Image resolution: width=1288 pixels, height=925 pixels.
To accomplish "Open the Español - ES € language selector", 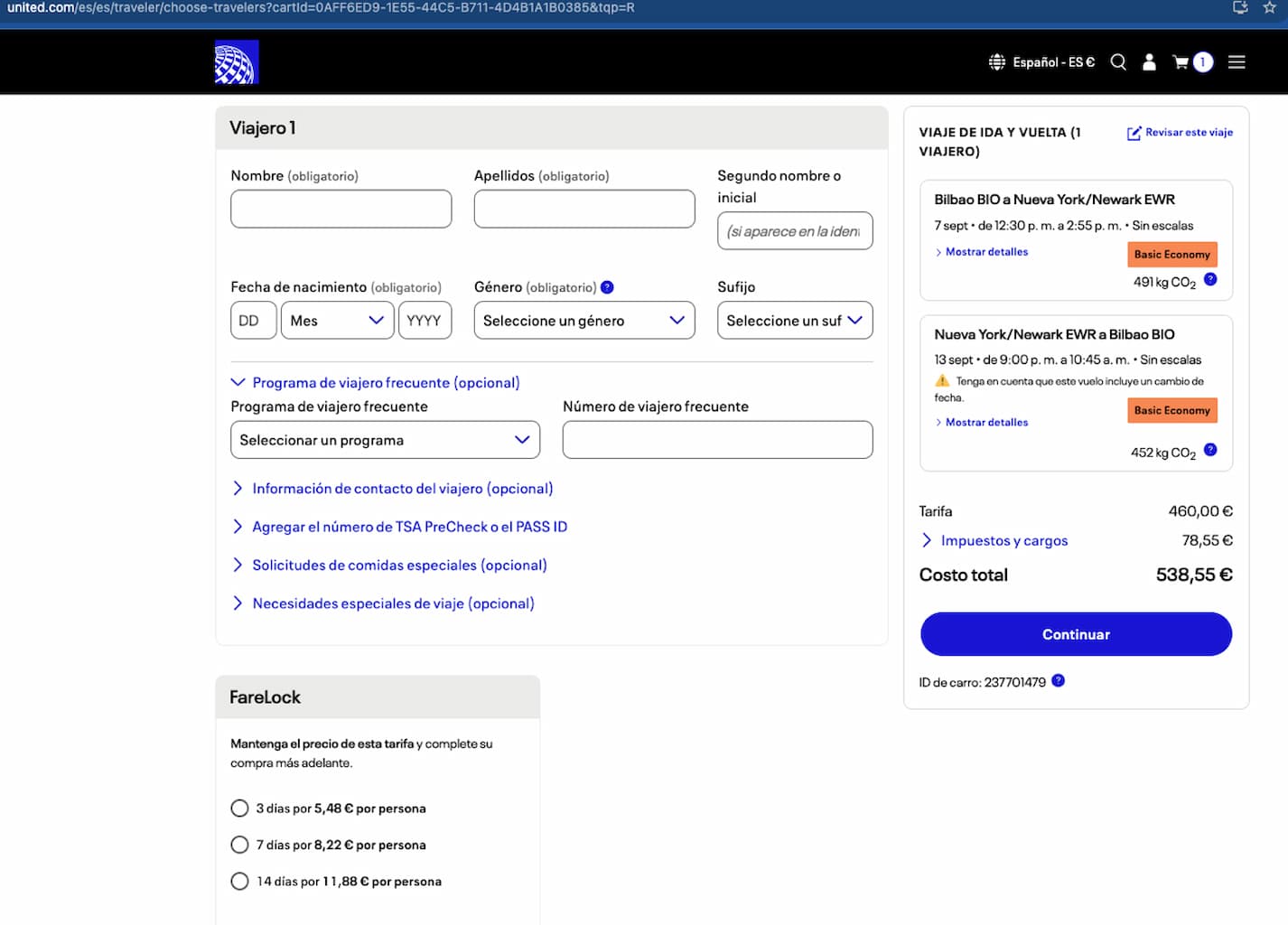I will tap(1041, 62).
